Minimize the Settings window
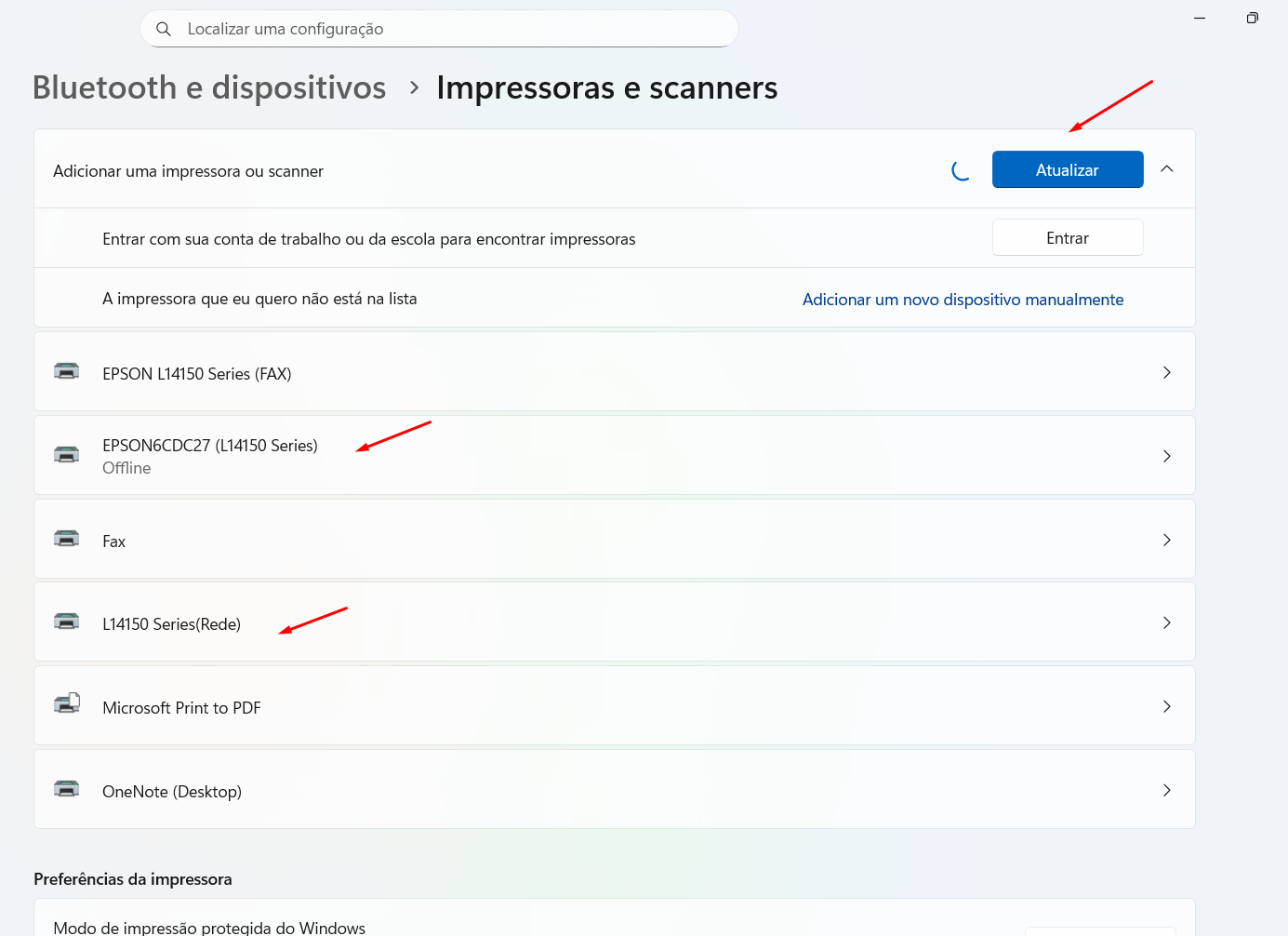This screenshot has width=1288, height=936. click(1200, 18)
